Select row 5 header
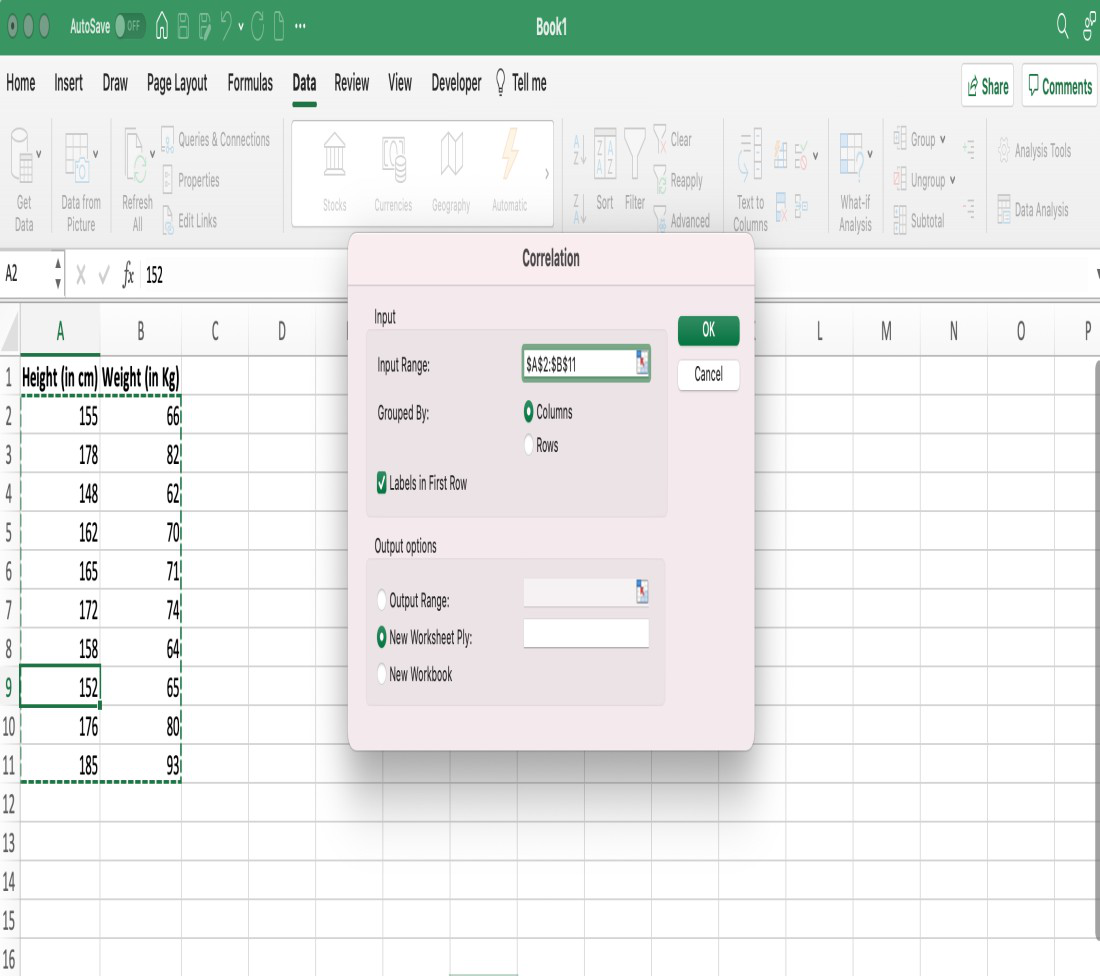This screenshot has height=976, width=1100. click(x=9, y=532)
